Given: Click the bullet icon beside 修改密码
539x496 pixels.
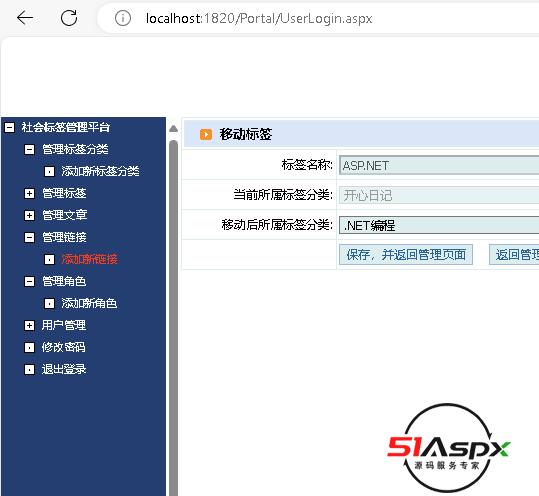Looking at the screenshot, I should (x=30, y=348).
